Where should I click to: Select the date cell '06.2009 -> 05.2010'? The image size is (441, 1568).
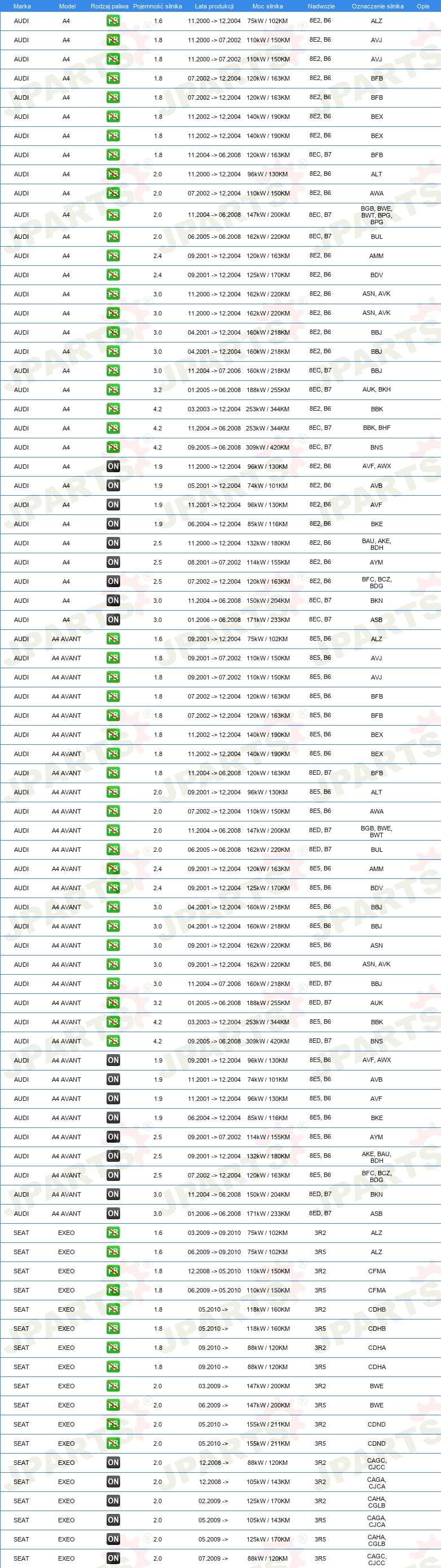(x=214, y=1290)
